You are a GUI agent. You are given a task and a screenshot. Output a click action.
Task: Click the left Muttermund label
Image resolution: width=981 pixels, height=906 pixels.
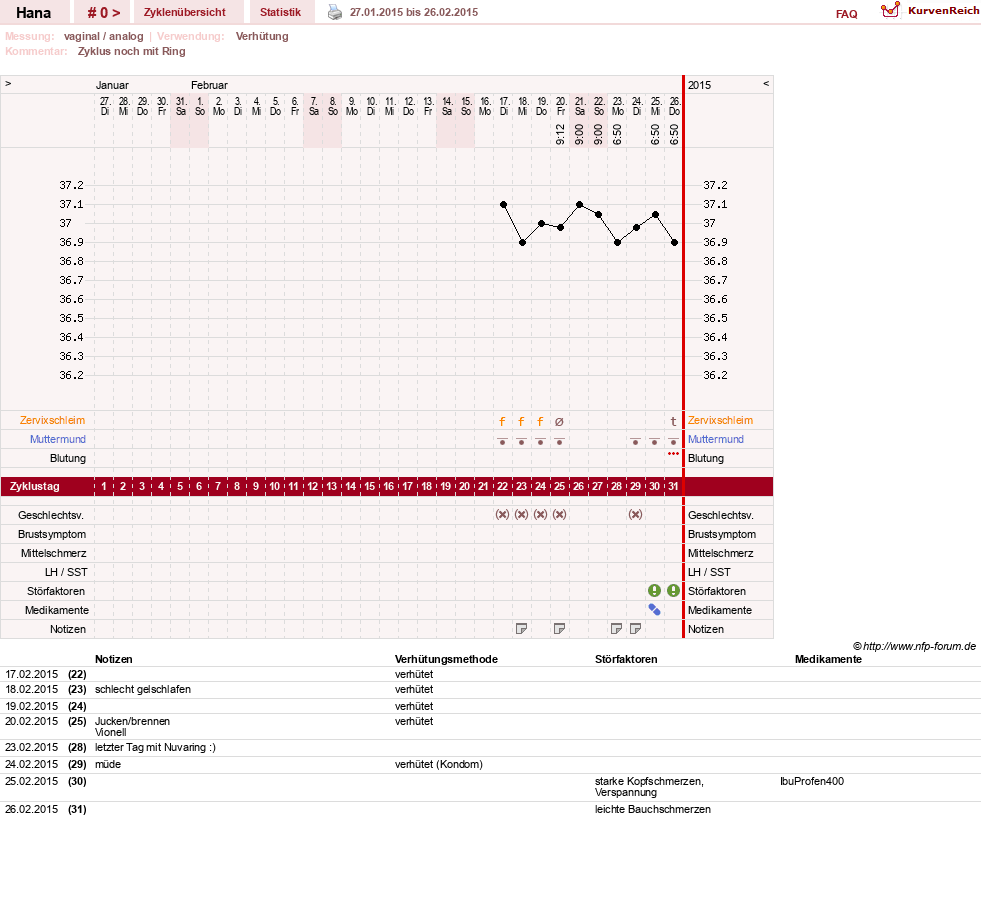pos(58,439)
